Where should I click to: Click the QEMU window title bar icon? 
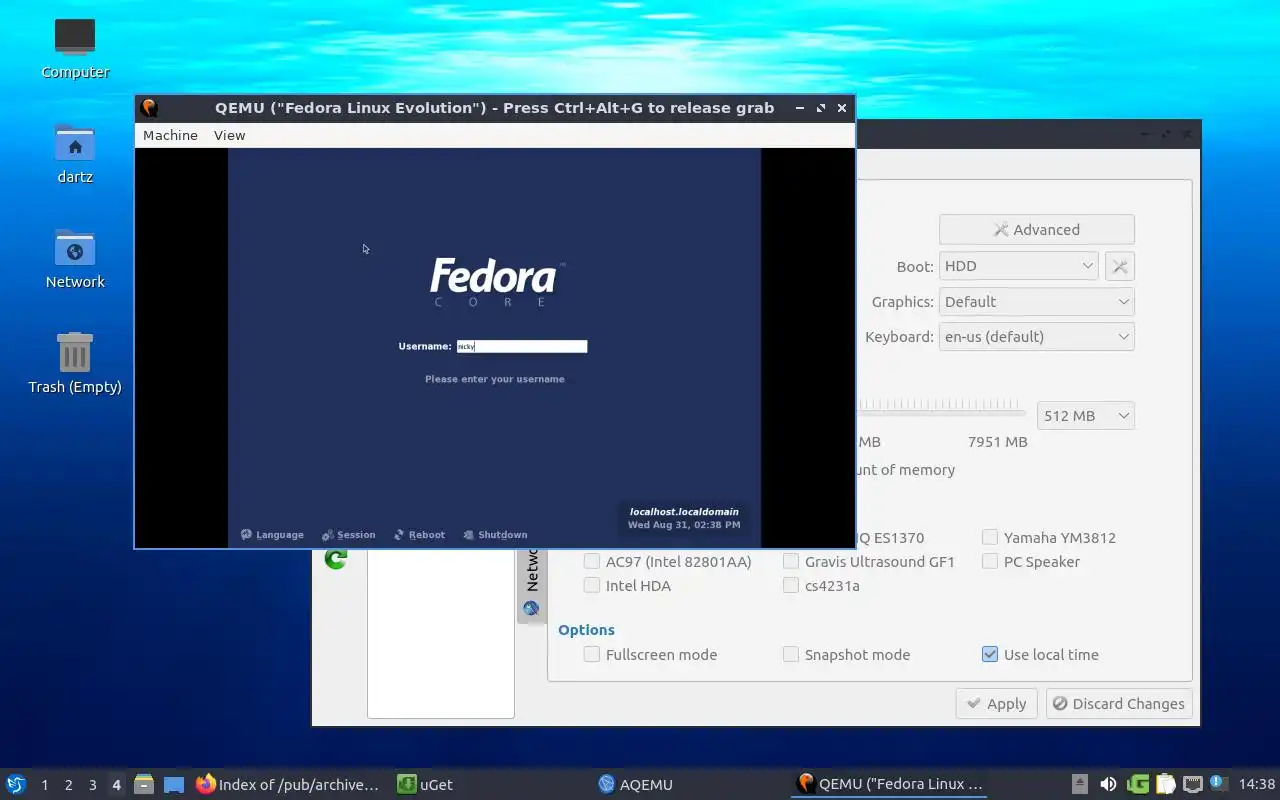[x=149, y=108]
